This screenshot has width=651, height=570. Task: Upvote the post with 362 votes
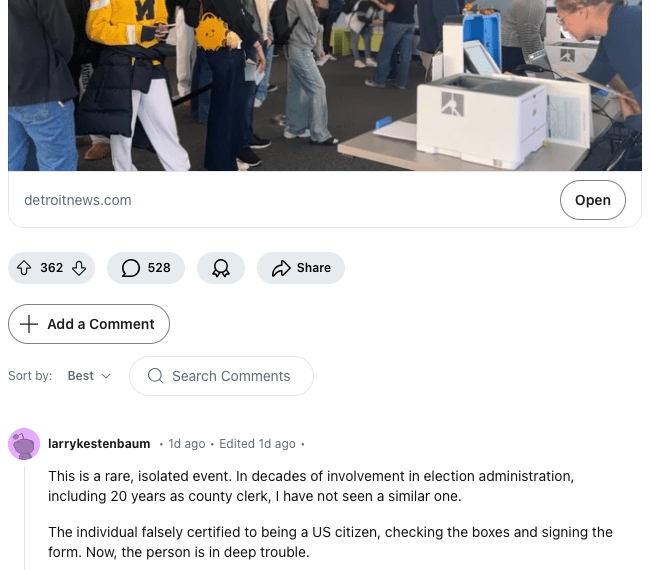pyautogui.click(x=24, y=268)
